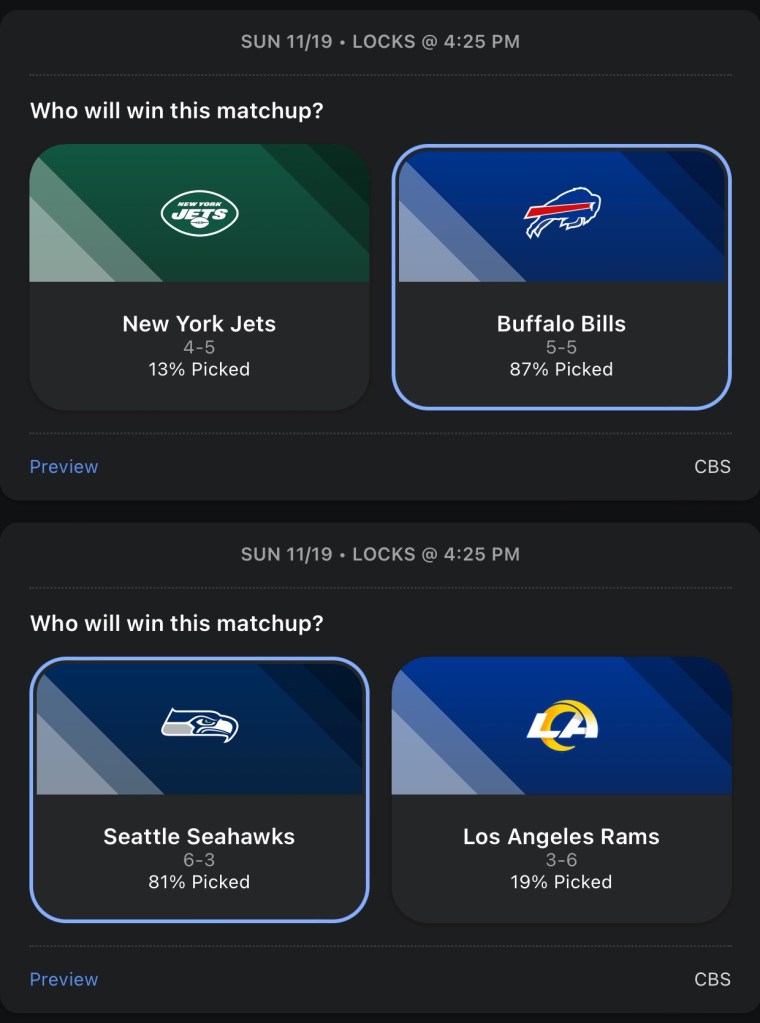This screenshot has width=760, height=1023.
Task: Click the CBS label under Jets vs Bills
Action: click(712, 467)
